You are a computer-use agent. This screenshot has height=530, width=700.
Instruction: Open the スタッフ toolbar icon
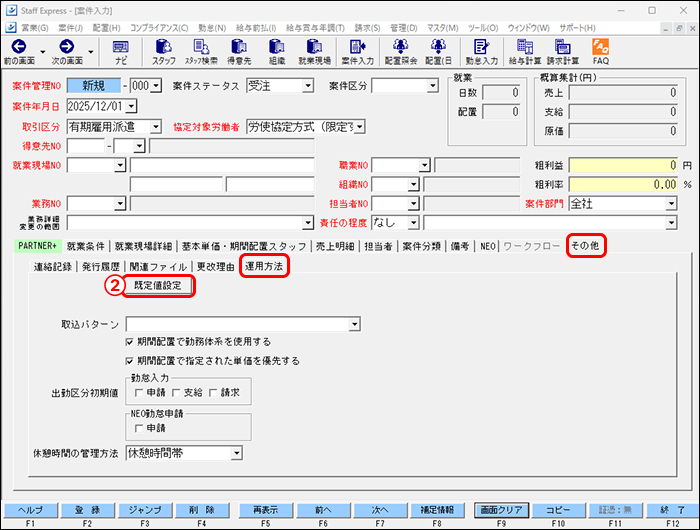click(x=164, y=52)
